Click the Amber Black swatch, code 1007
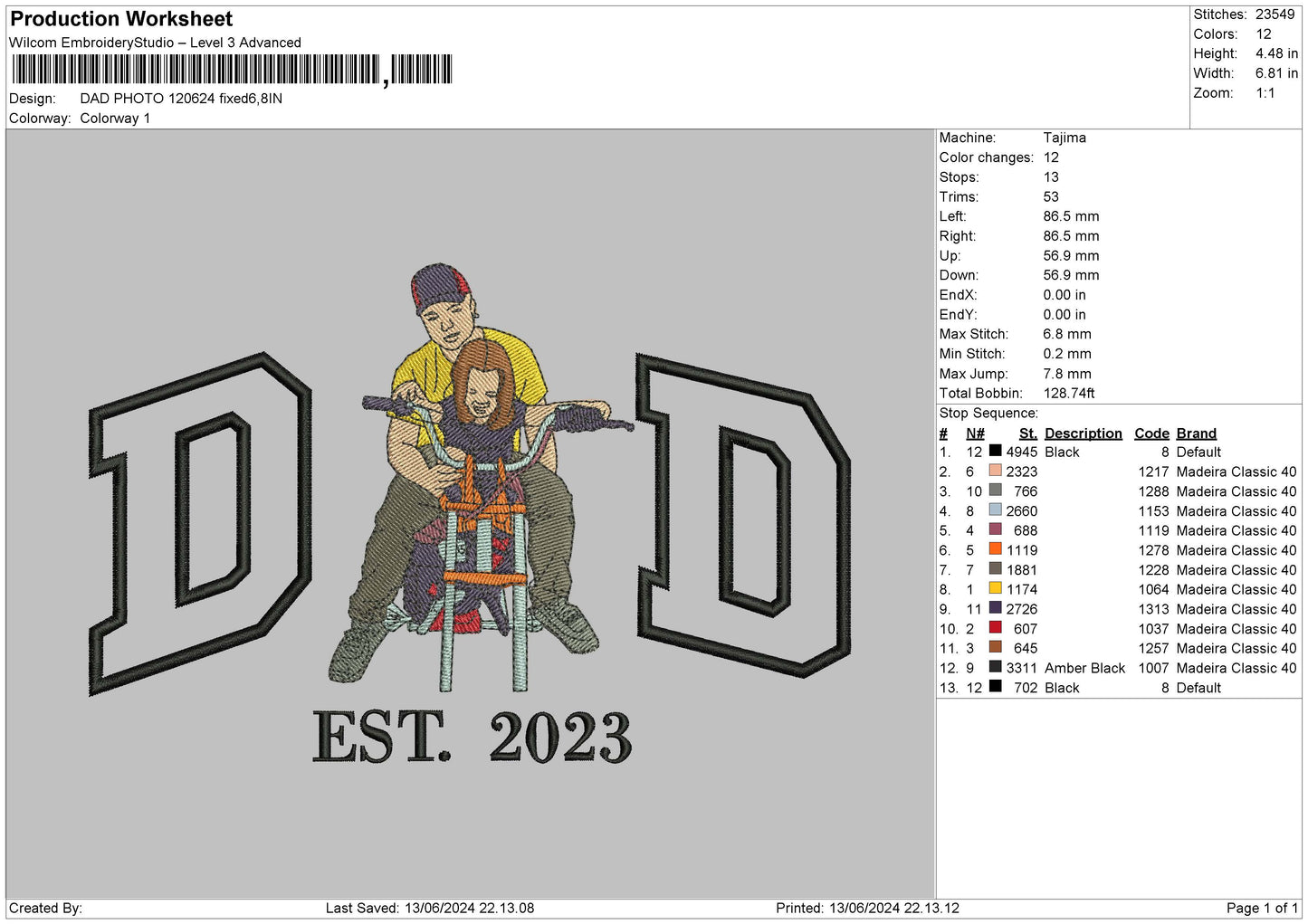The image size is (1308, 924). (x=996, y=667)
